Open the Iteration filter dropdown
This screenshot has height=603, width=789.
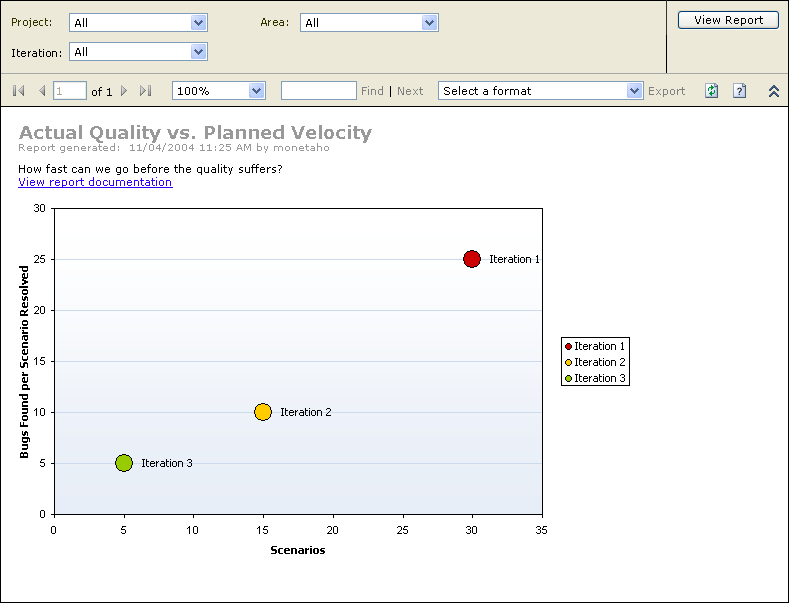(198, 52)
